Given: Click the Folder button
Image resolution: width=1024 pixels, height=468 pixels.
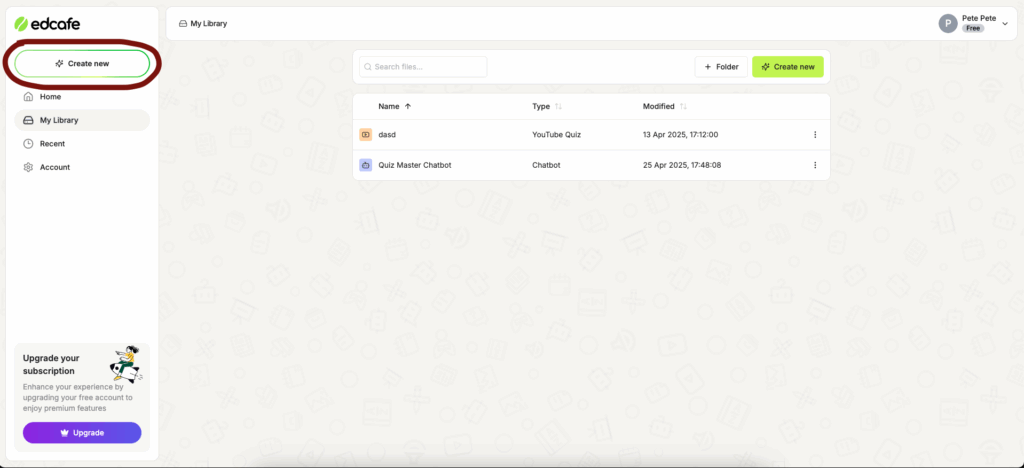Looking at the screenshot, I should (721, 67).
